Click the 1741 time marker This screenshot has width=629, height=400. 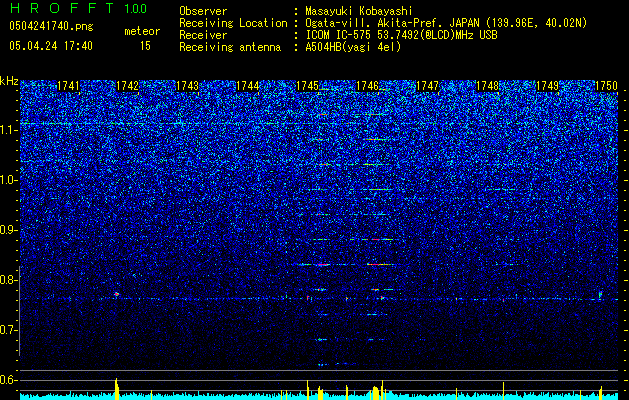[x=68, y=86]
